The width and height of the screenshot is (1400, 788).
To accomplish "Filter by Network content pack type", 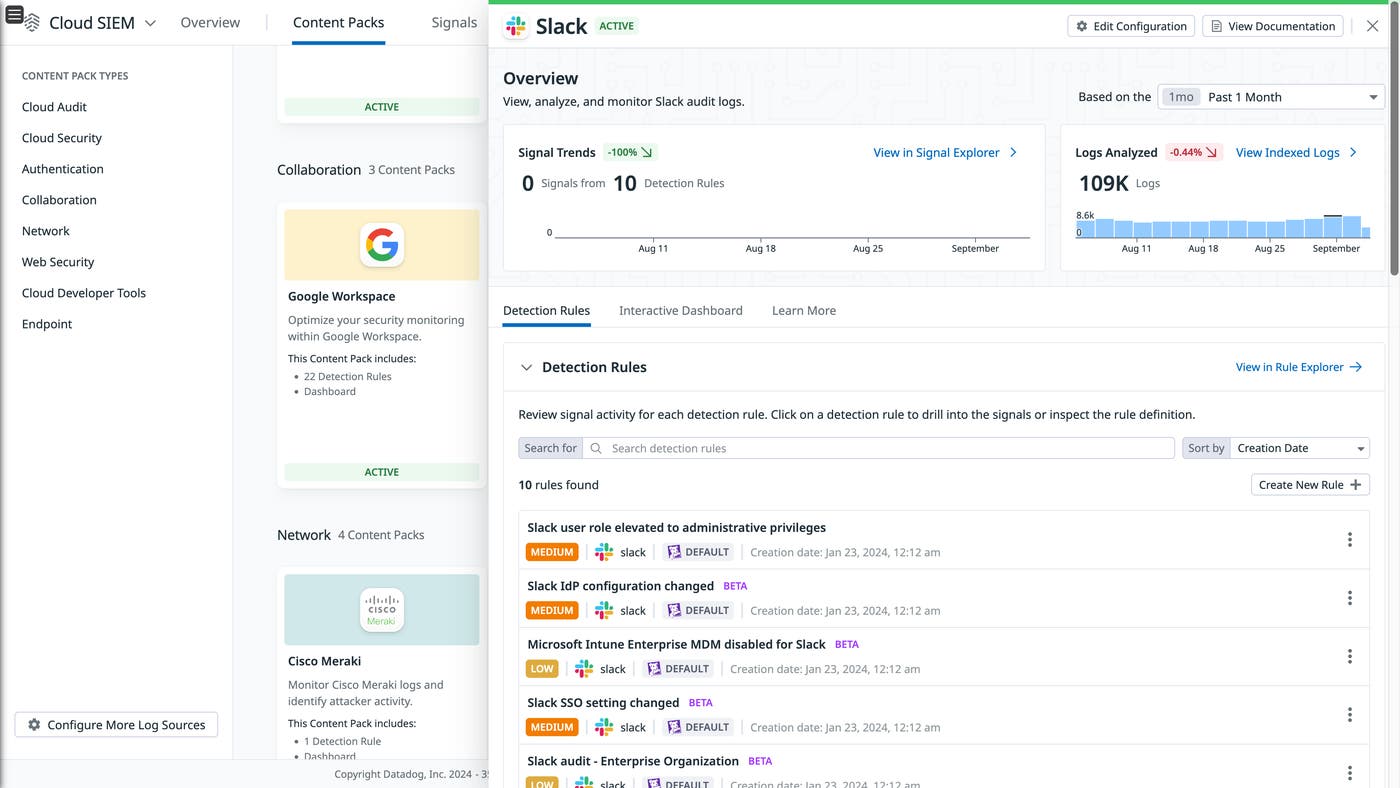I will [x=46, y=231].
